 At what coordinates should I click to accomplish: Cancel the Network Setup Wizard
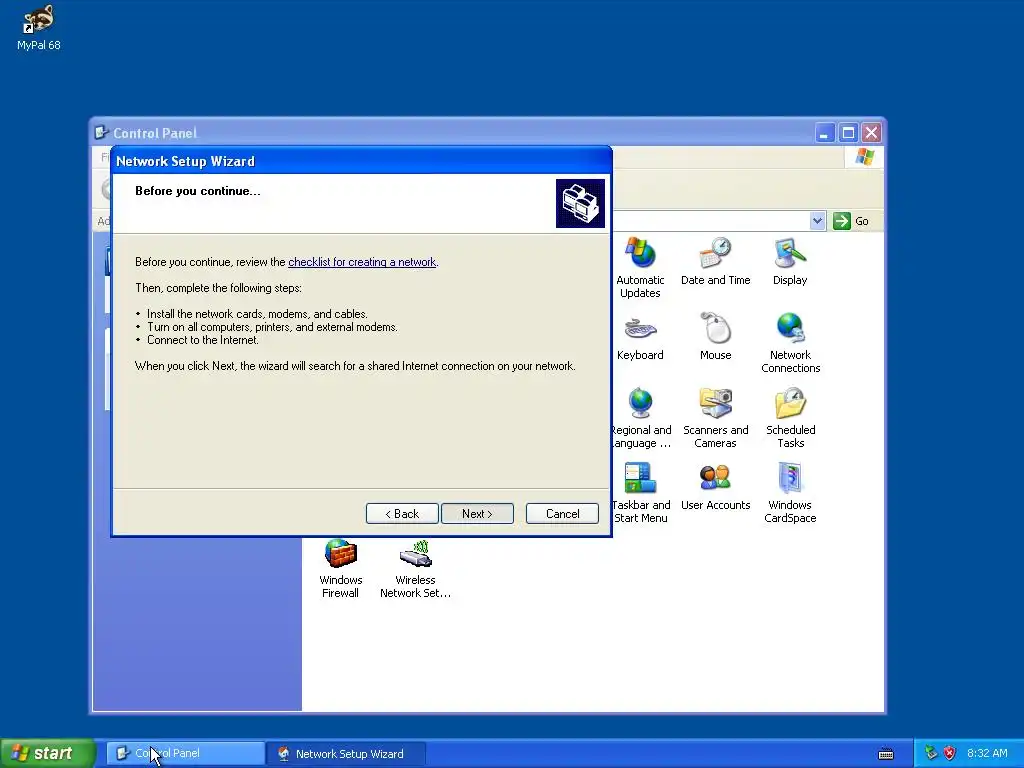pyautogui.click(x=562, y=514)
